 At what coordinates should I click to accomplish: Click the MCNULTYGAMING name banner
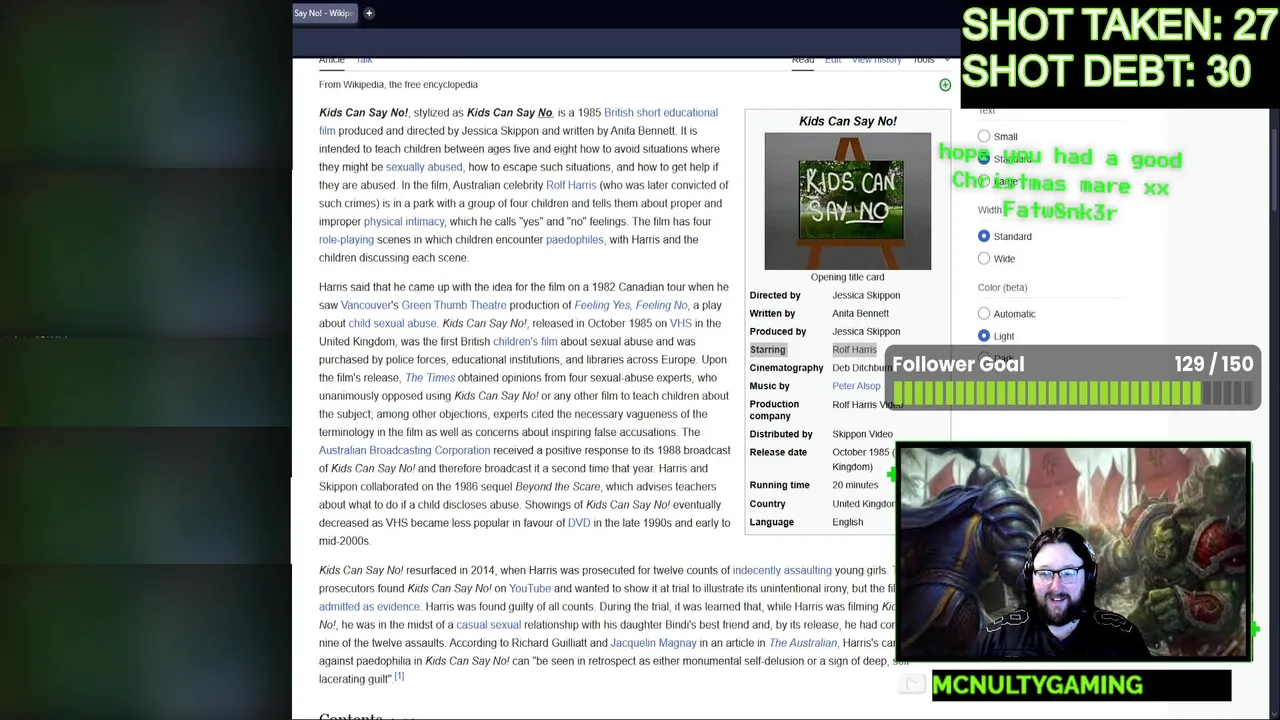(x=1081, y=685)
